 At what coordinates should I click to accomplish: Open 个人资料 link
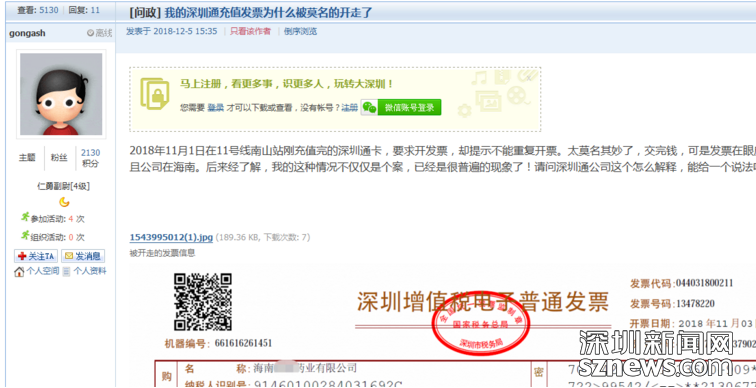[x=90, y=271]
